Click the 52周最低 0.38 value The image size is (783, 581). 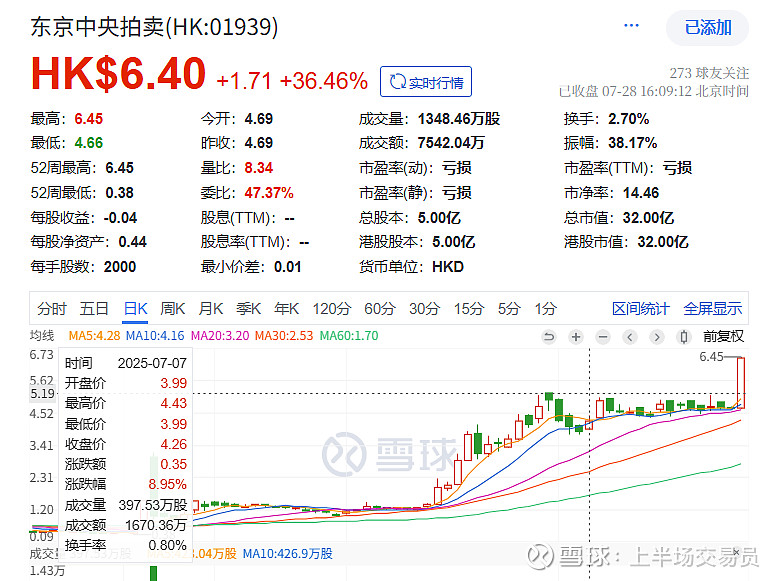(x=119, y=193)
